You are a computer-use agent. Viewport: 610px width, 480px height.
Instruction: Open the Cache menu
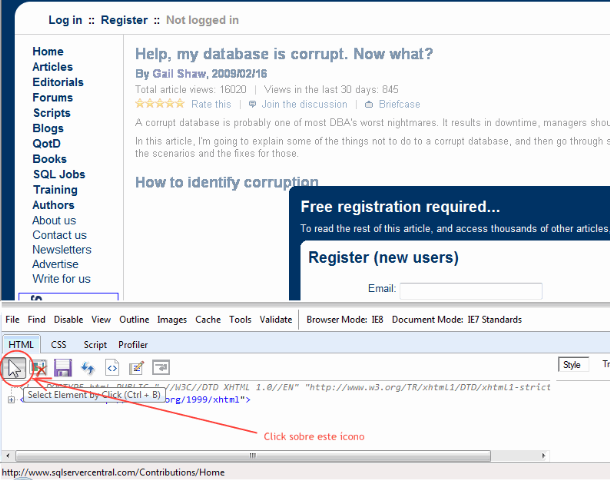[208, 319]
